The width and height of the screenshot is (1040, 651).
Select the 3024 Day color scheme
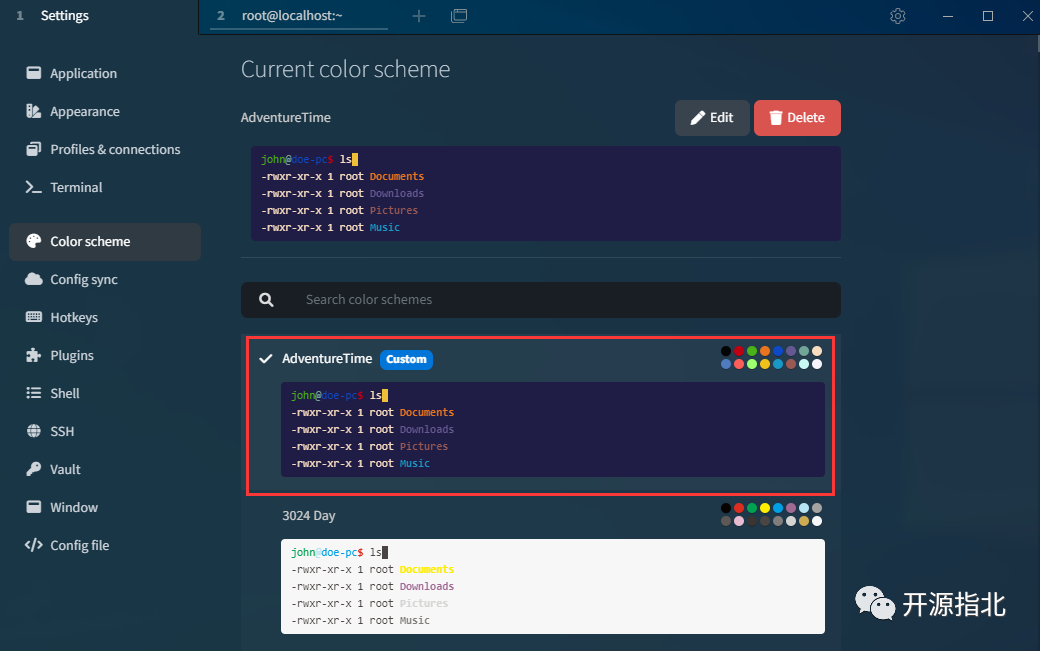pyautogui.click(x=309, y=516)
